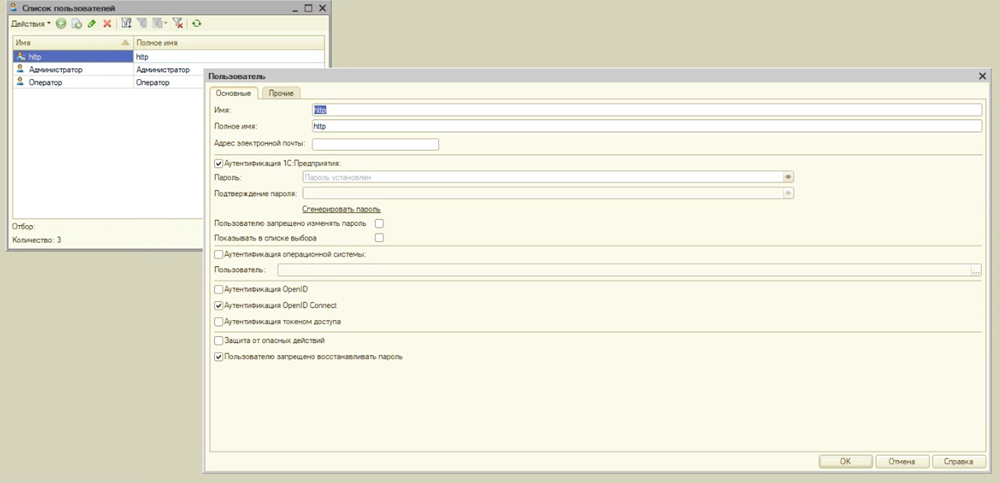Click the green Refresh list icon
Viewport: 1000px width, 483px height.
tap(197, 23)
